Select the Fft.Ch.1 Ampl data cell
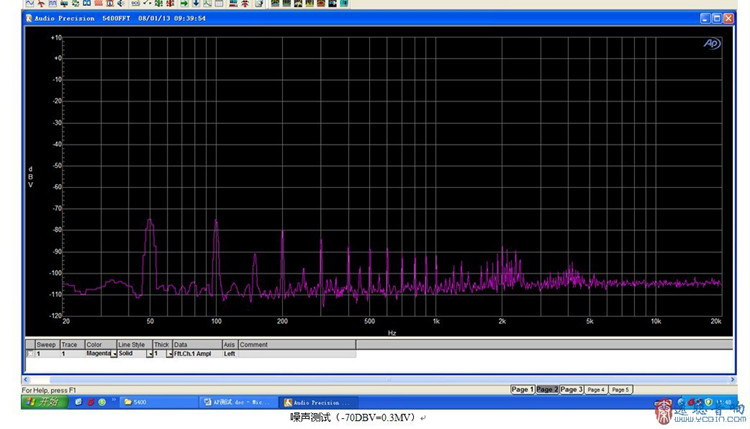 pos(197,354)
